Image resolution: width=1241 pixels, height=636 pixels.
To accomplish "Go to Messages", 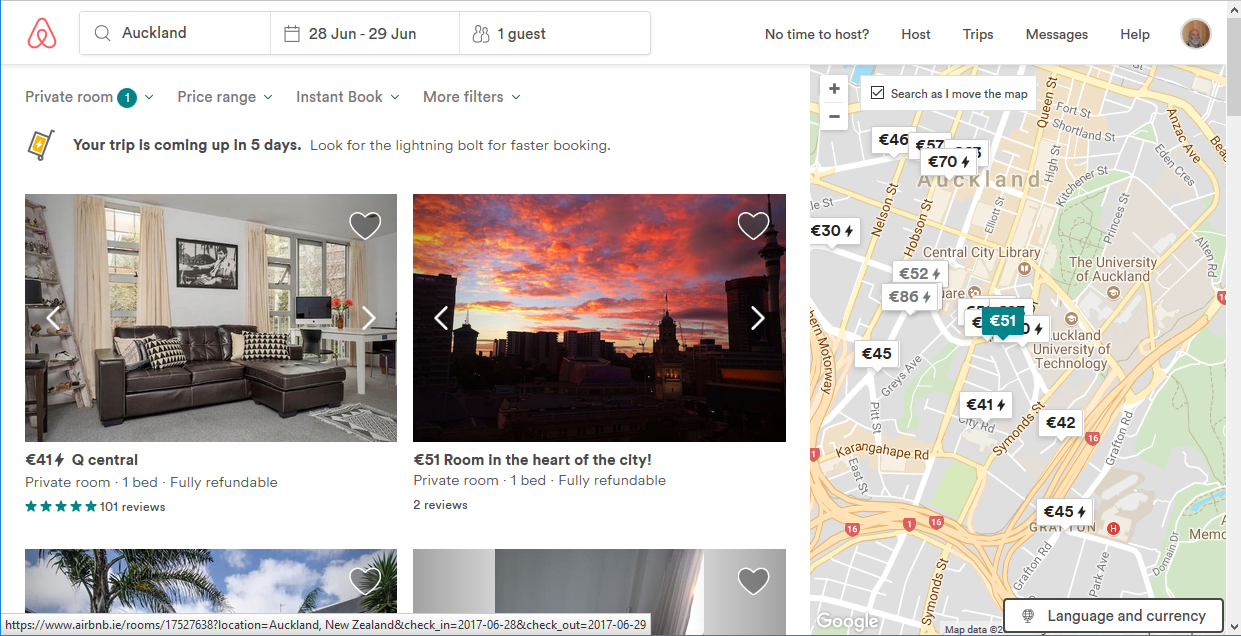I will pyautogui.click(x=1056, y=34).
